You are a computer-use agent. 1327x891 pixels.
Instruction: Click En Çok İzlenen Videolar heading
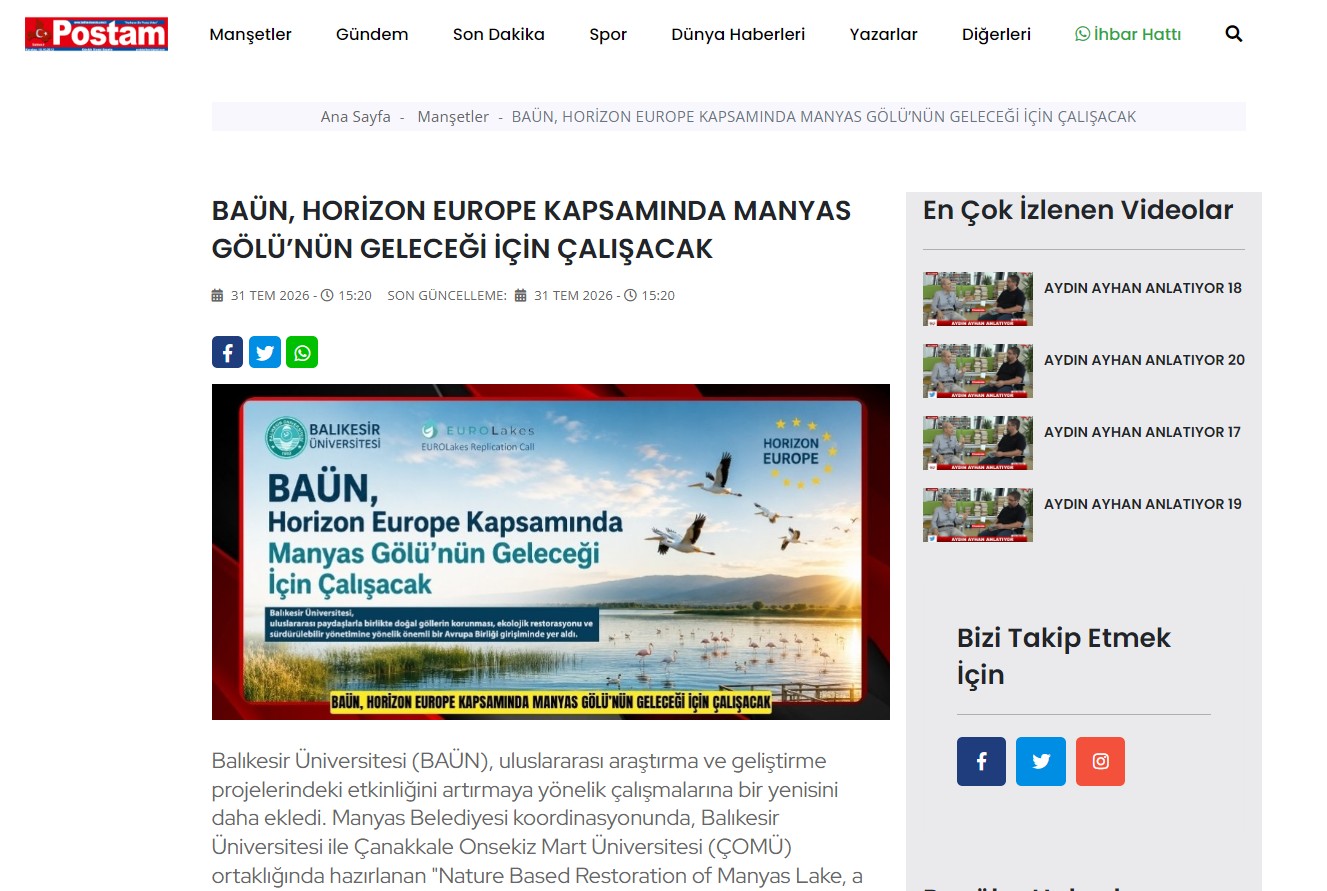point(1078,210)
